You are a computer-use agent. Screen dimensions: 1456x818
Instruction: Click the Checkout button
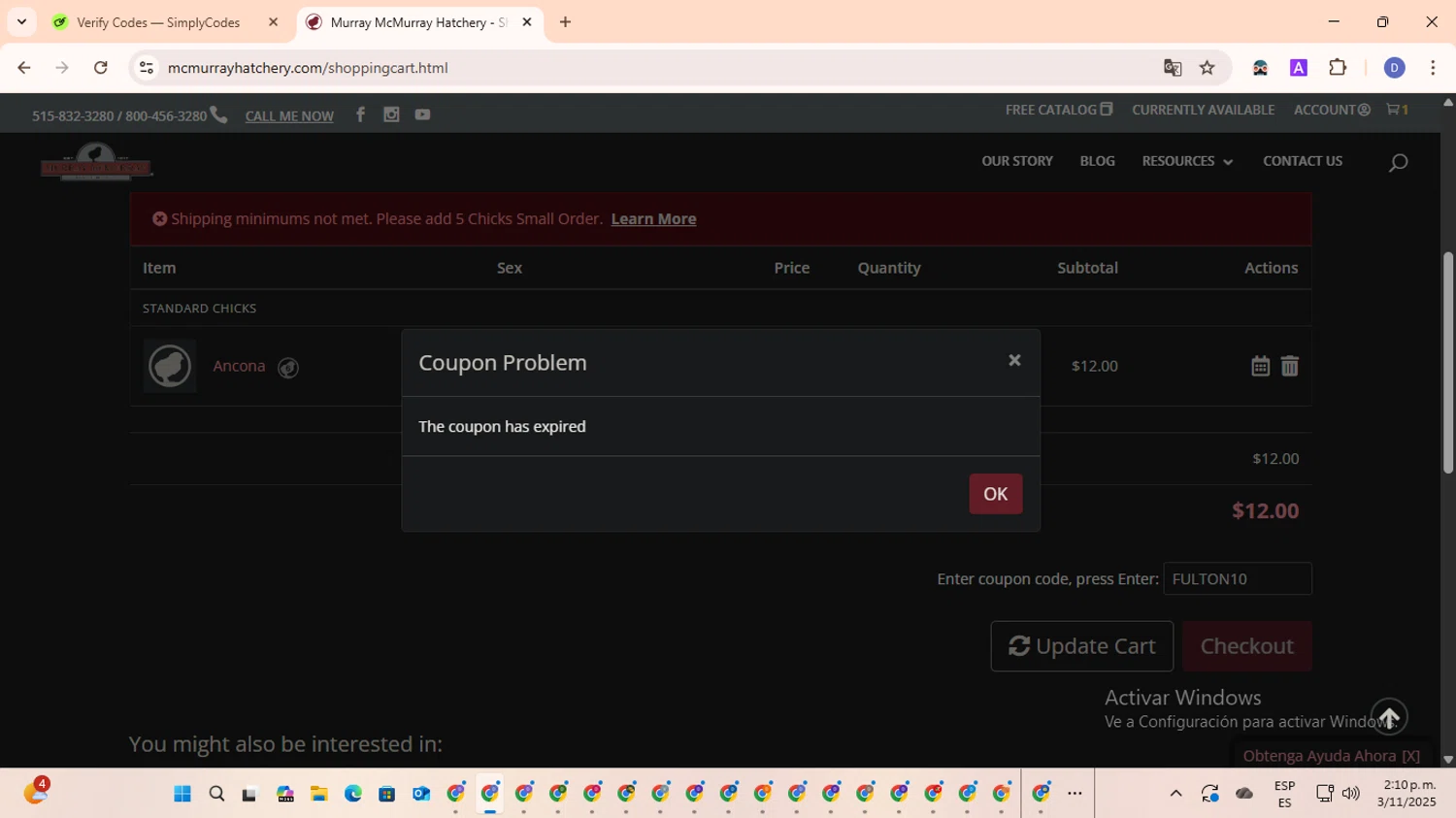(x=1247, y=646)
